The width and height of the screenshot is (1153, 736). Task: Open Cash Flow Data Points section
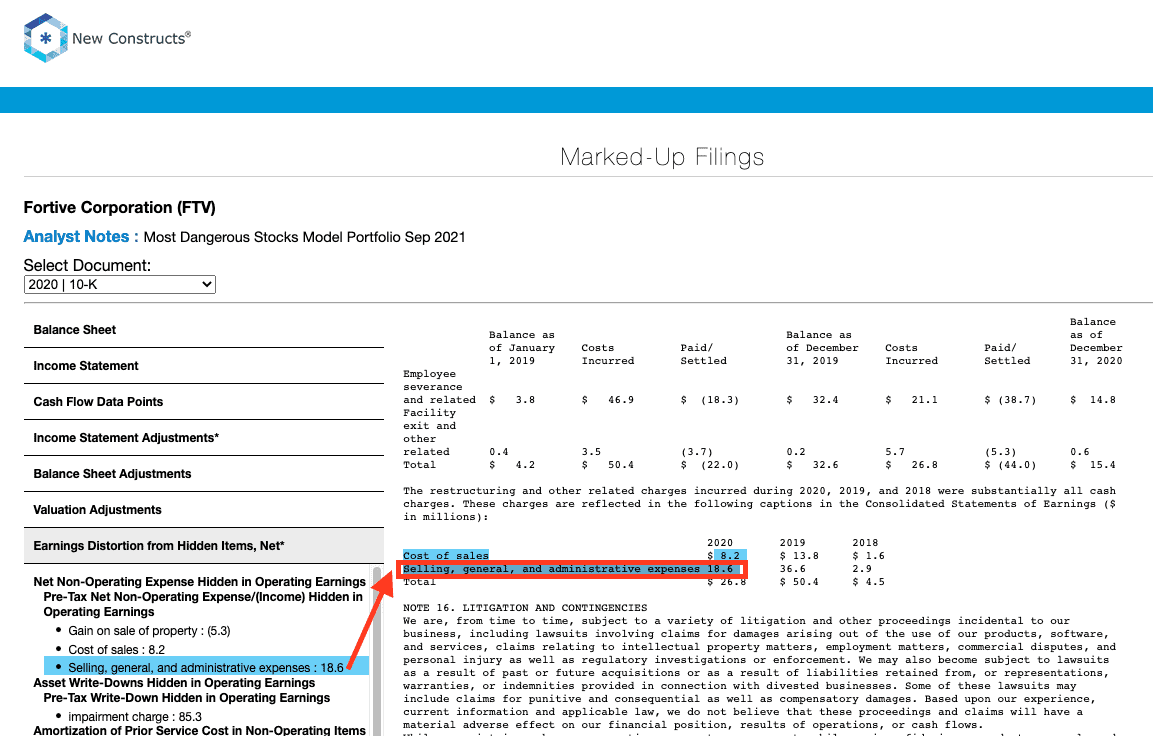click(x=204, y=401)
